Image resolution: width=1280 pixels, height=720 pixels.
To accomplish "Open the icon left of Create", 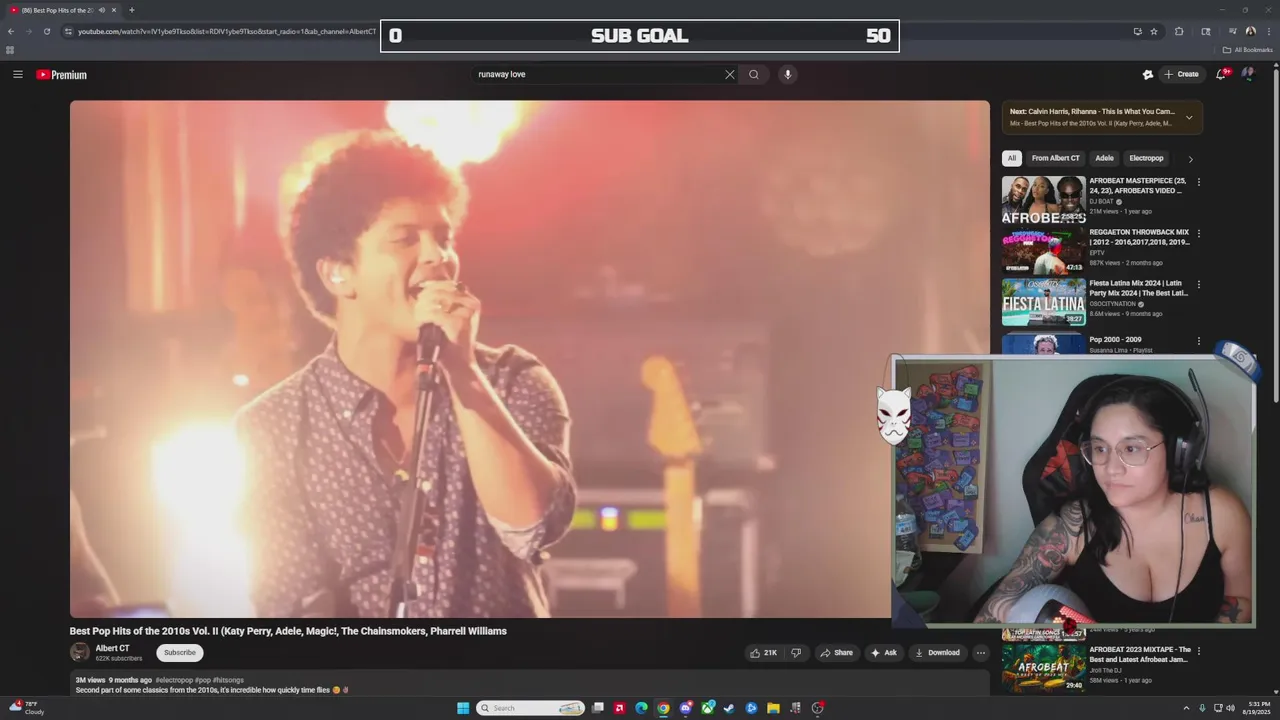I will tap(1148, 74).
